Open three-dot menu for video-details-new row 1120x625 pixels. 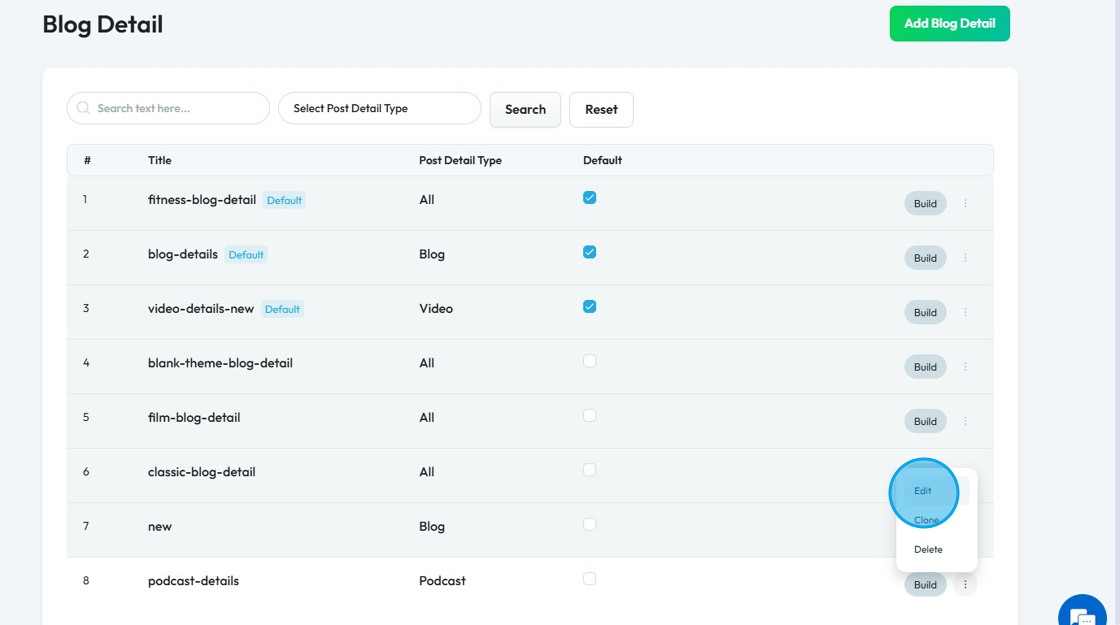pos(965,312)
